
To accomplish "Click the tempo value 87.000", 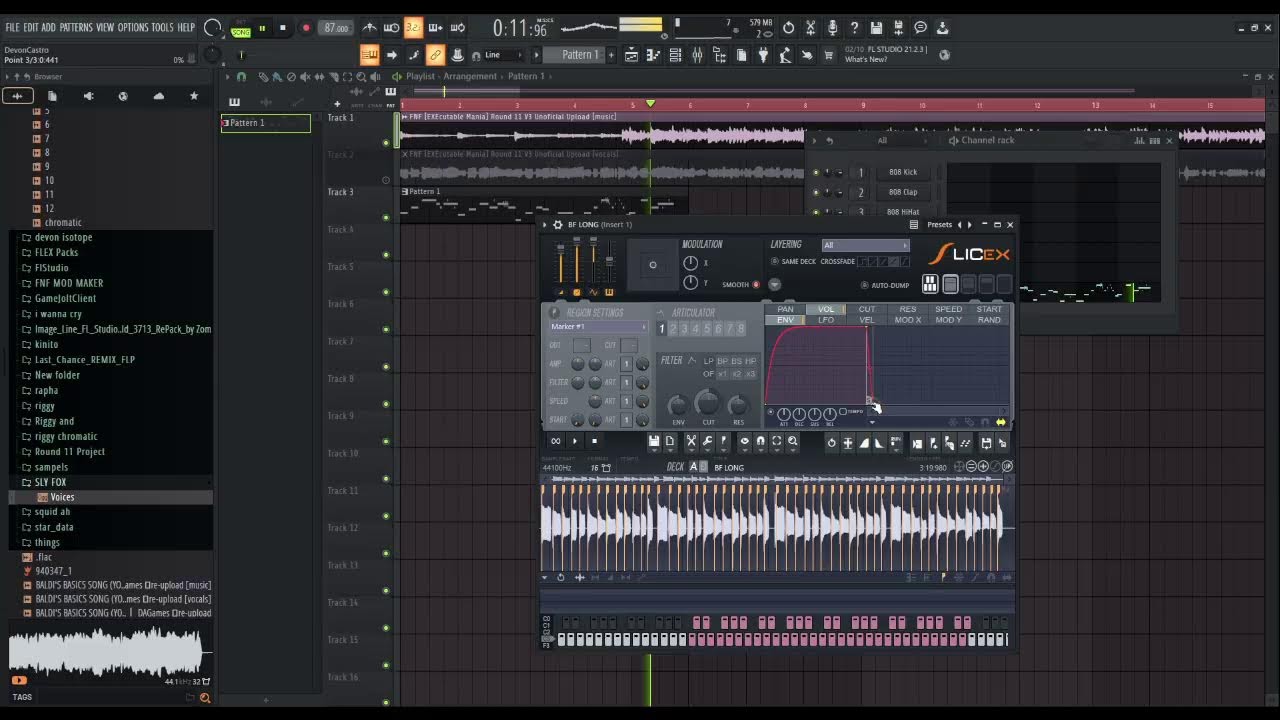I will [x=337, y=28].
